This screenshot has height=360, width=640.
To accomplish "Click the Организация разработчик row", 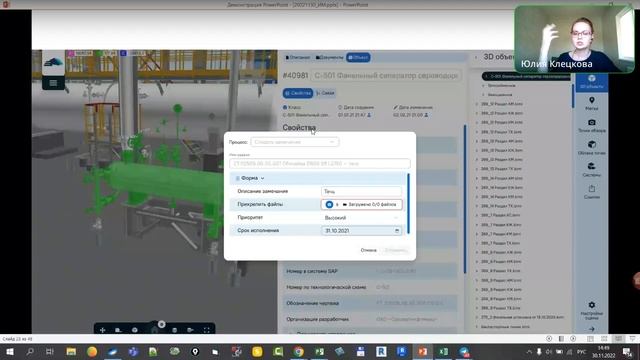I will point(370,319).
